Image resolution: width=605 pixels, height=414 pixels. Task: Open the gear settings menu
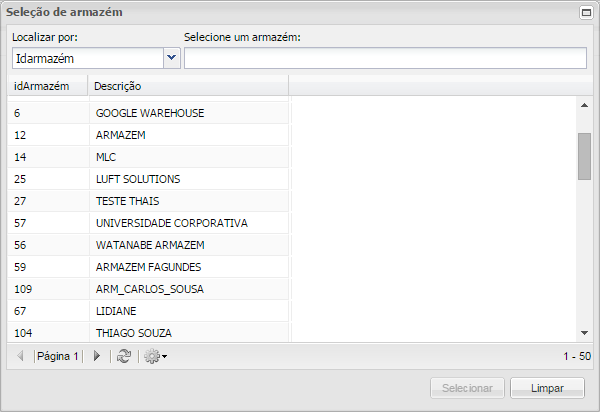pyautogui.click(x=154, y=356)
